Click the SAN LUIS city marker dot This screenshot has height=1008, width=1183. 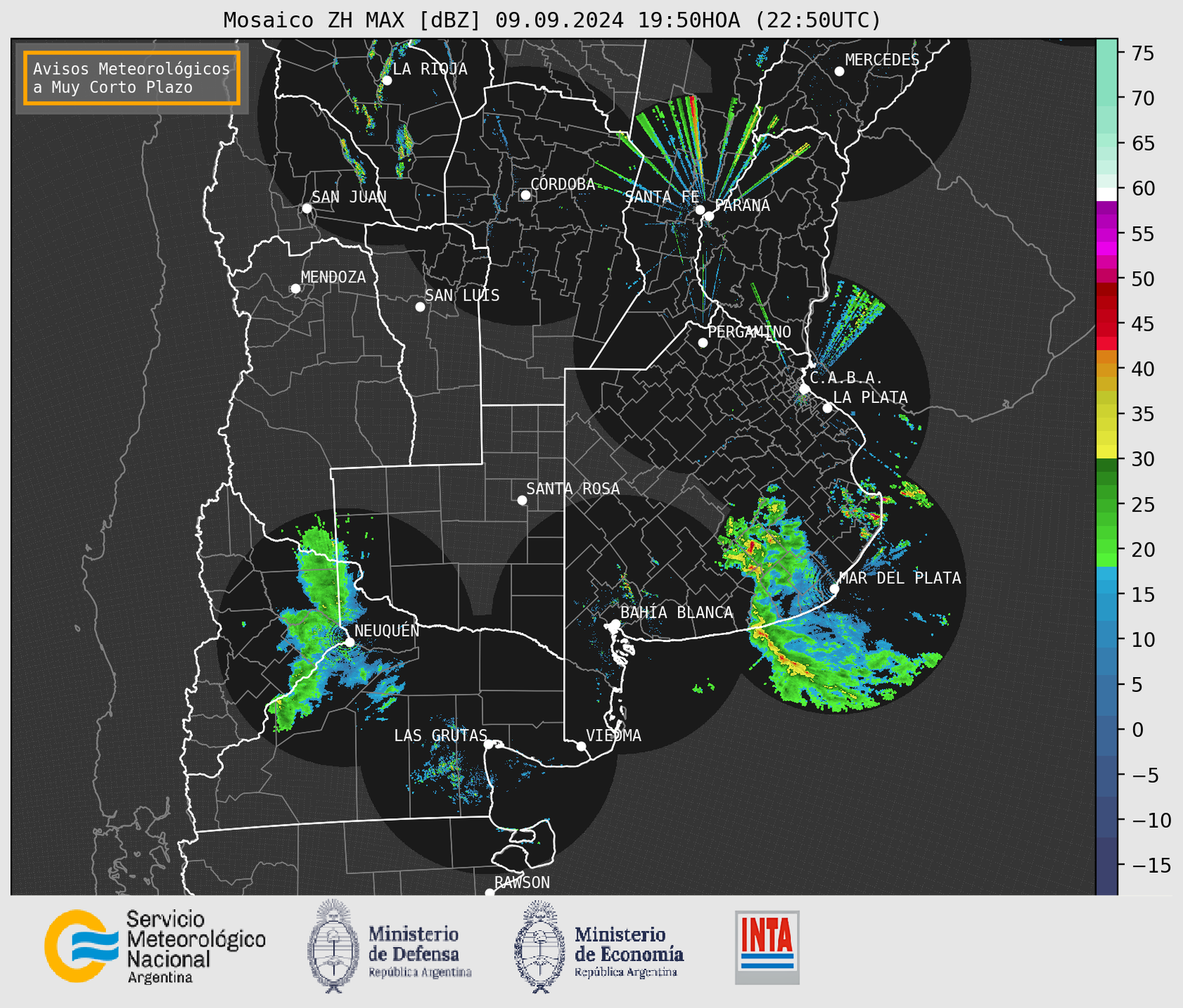(420, 307)
